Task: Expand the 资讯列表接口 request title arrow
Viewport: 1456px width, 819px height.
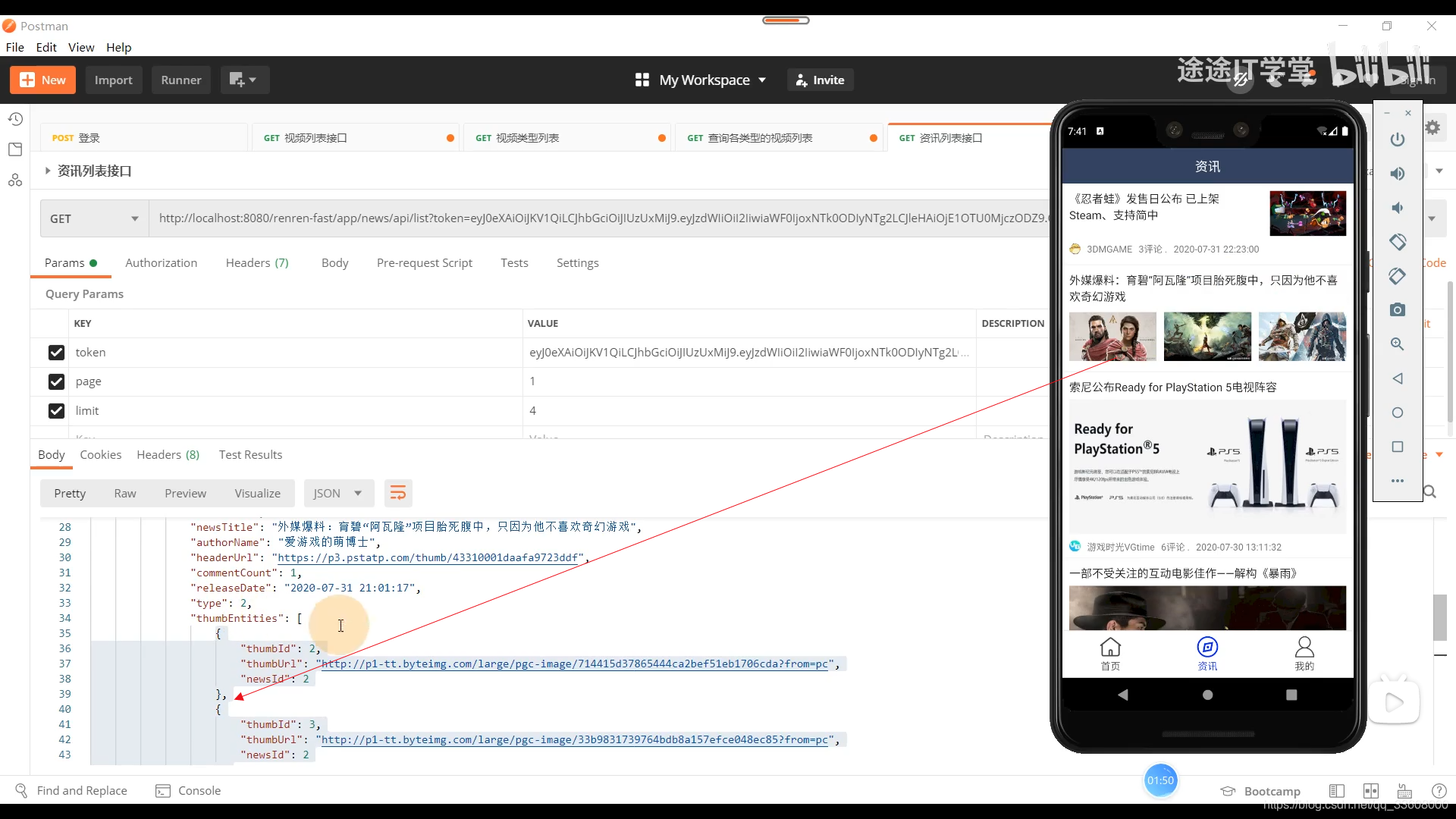Action: tap(47, 171)
